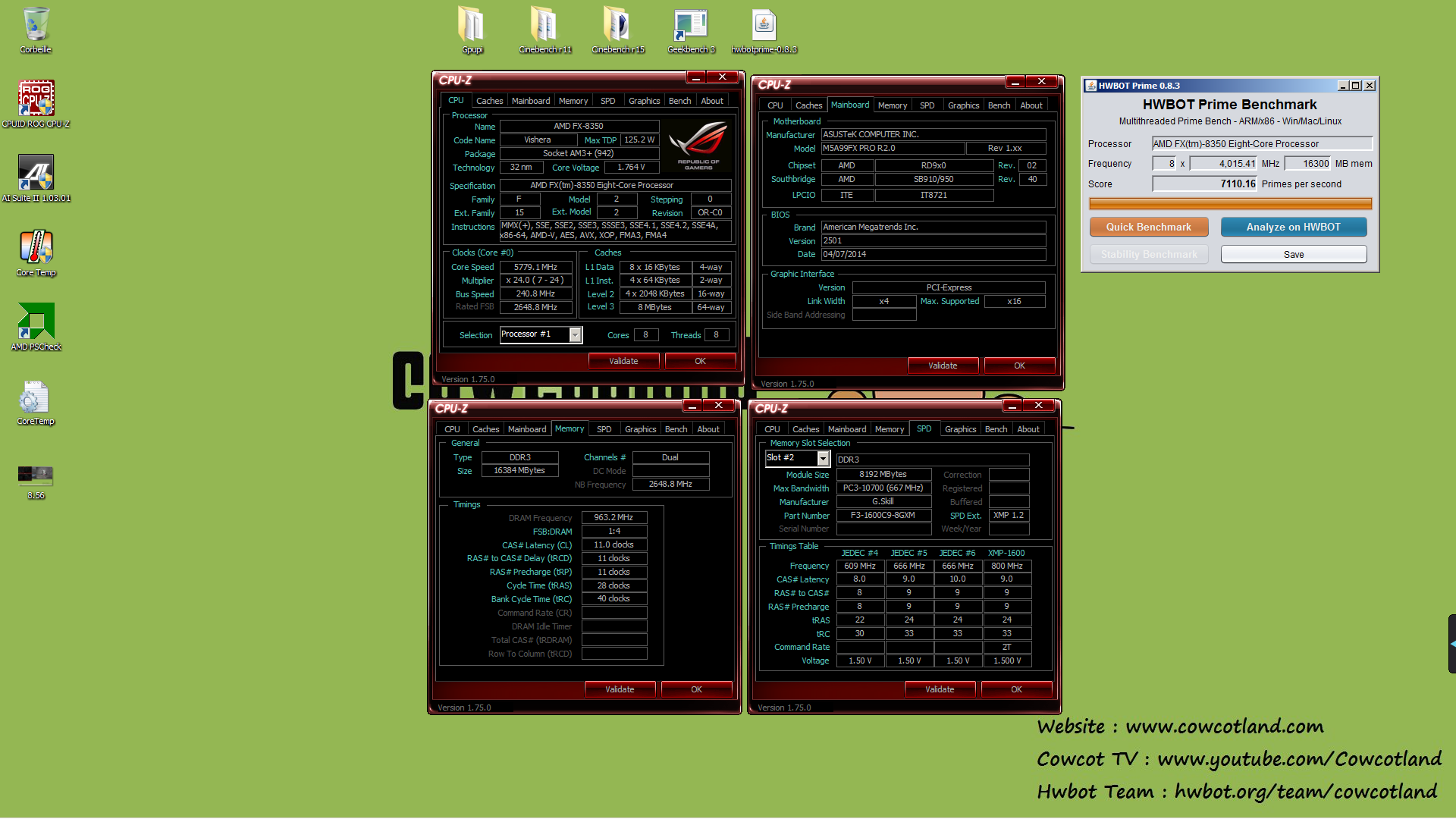Open the Gpupi folder
Image resolution: width=1456 pixels, height=819 pixels.
[x=472, y=30]
